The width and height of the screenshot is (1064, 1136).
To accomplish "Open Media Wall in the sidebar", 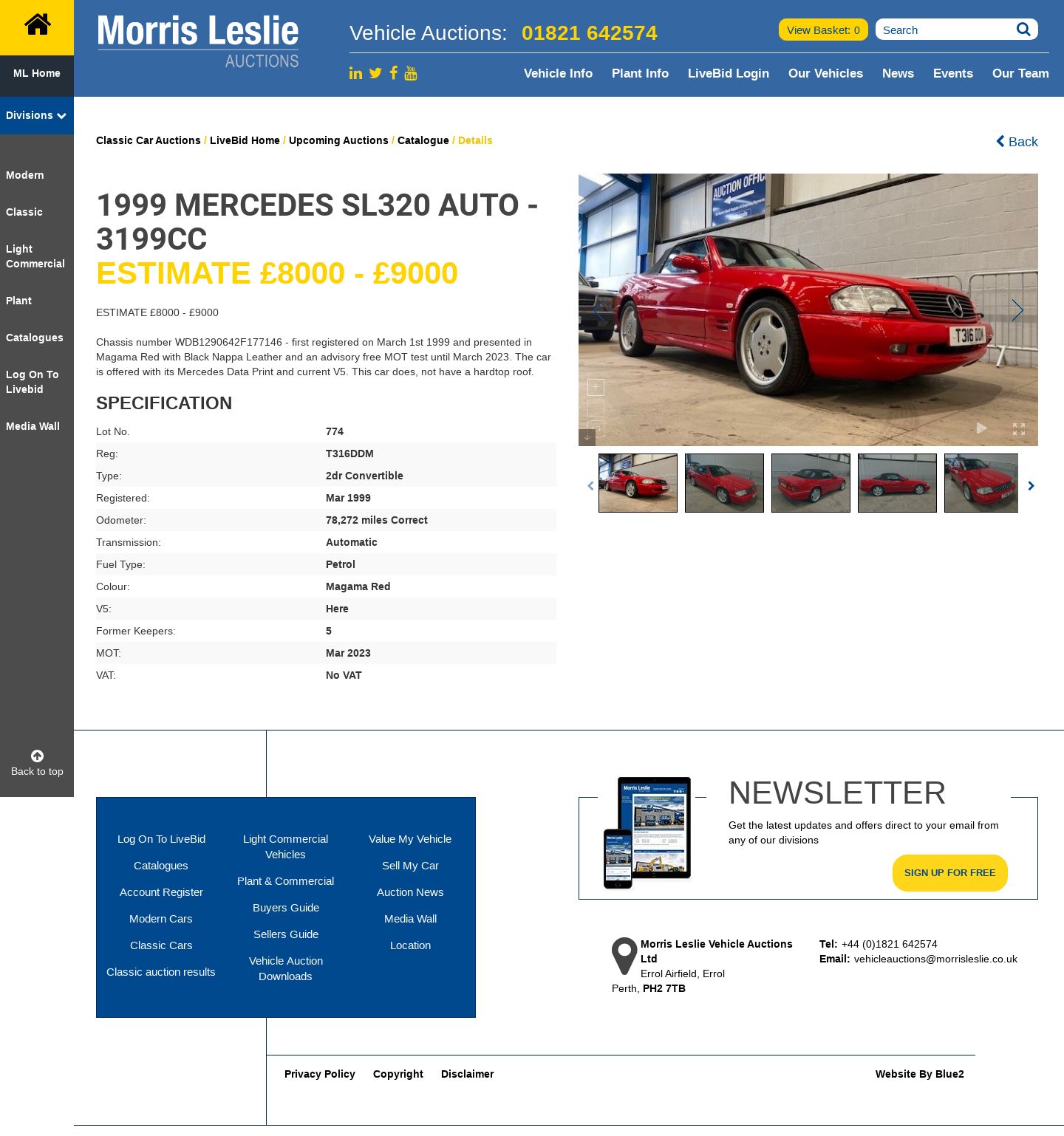I will (33, 426).
